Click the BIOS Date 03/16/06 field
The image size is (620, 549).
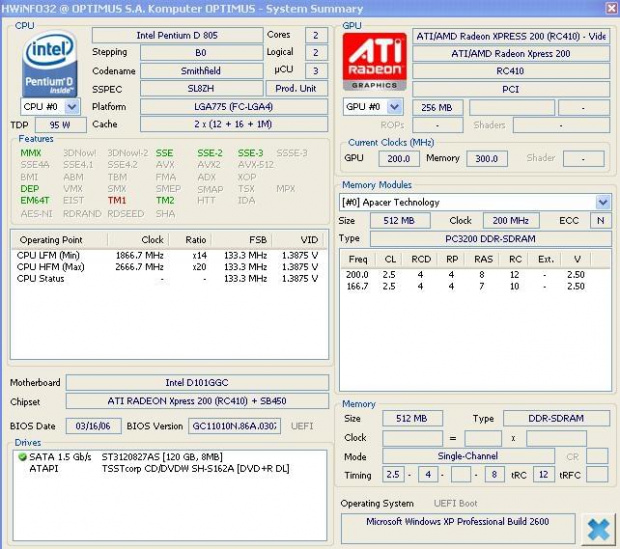pyautogui.click(x=93, y=426)
